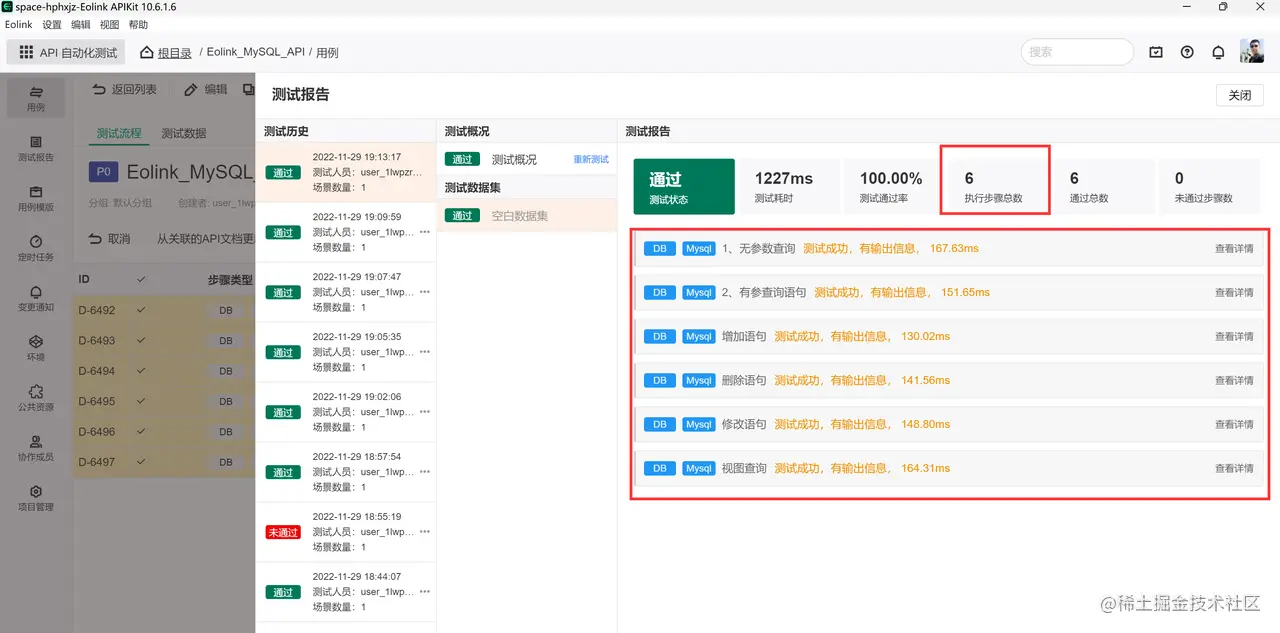
Task: Click Eolink_MySQL_API in the breadcrumb
Action: click(256, 52)
